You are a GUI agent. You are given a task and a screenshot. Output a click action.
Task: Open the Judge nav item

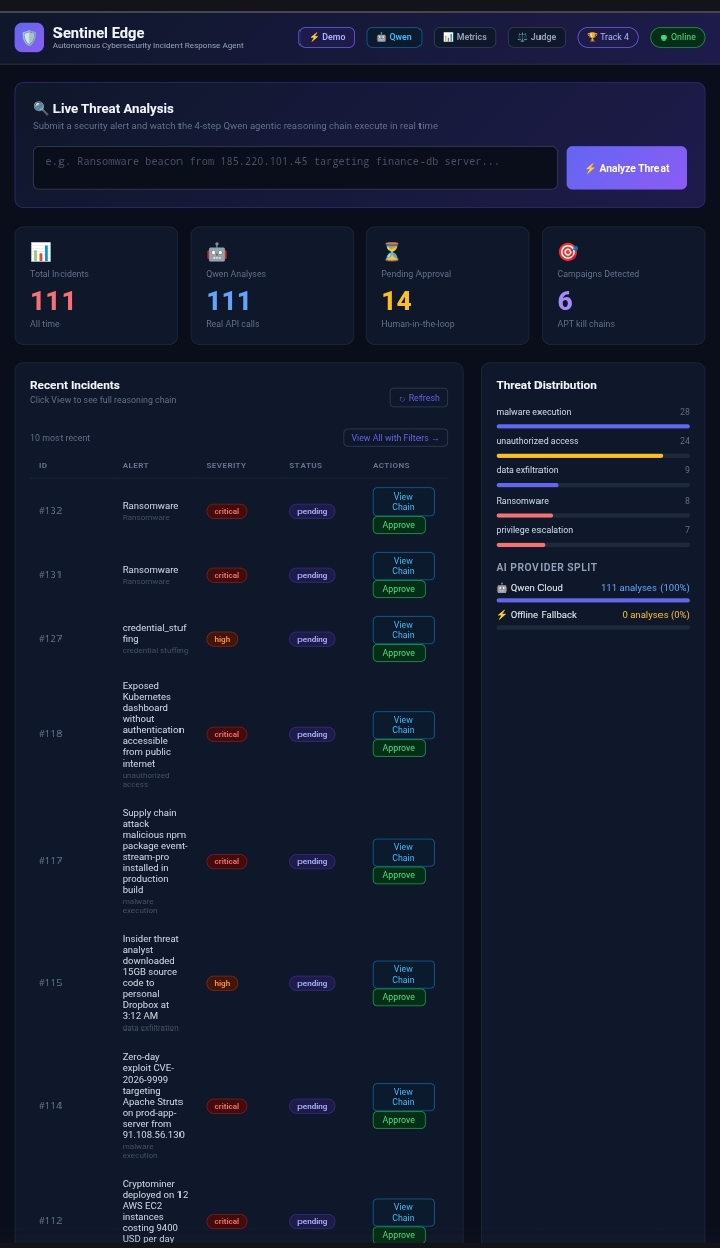point(537,37)
